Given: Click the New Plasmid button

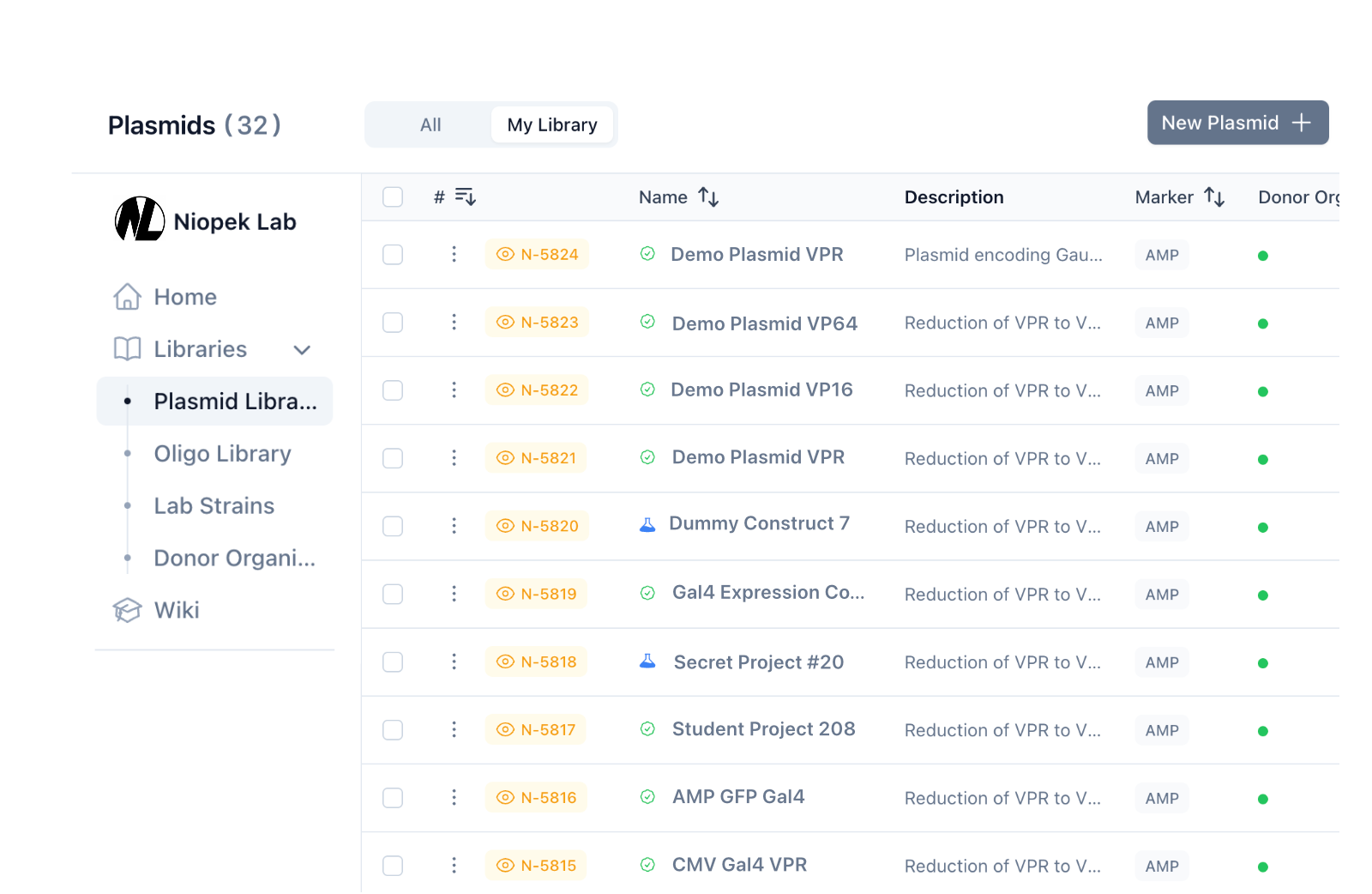Looking at the screenshot, I should coord(1237,123).
